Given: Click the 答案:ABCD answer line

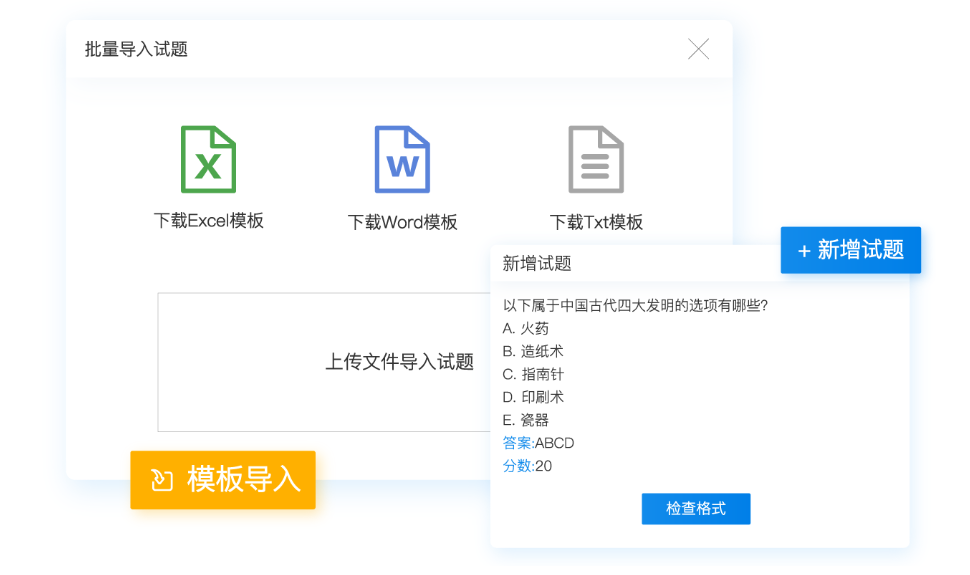Looking at the screenshot, I should point(538,443).
